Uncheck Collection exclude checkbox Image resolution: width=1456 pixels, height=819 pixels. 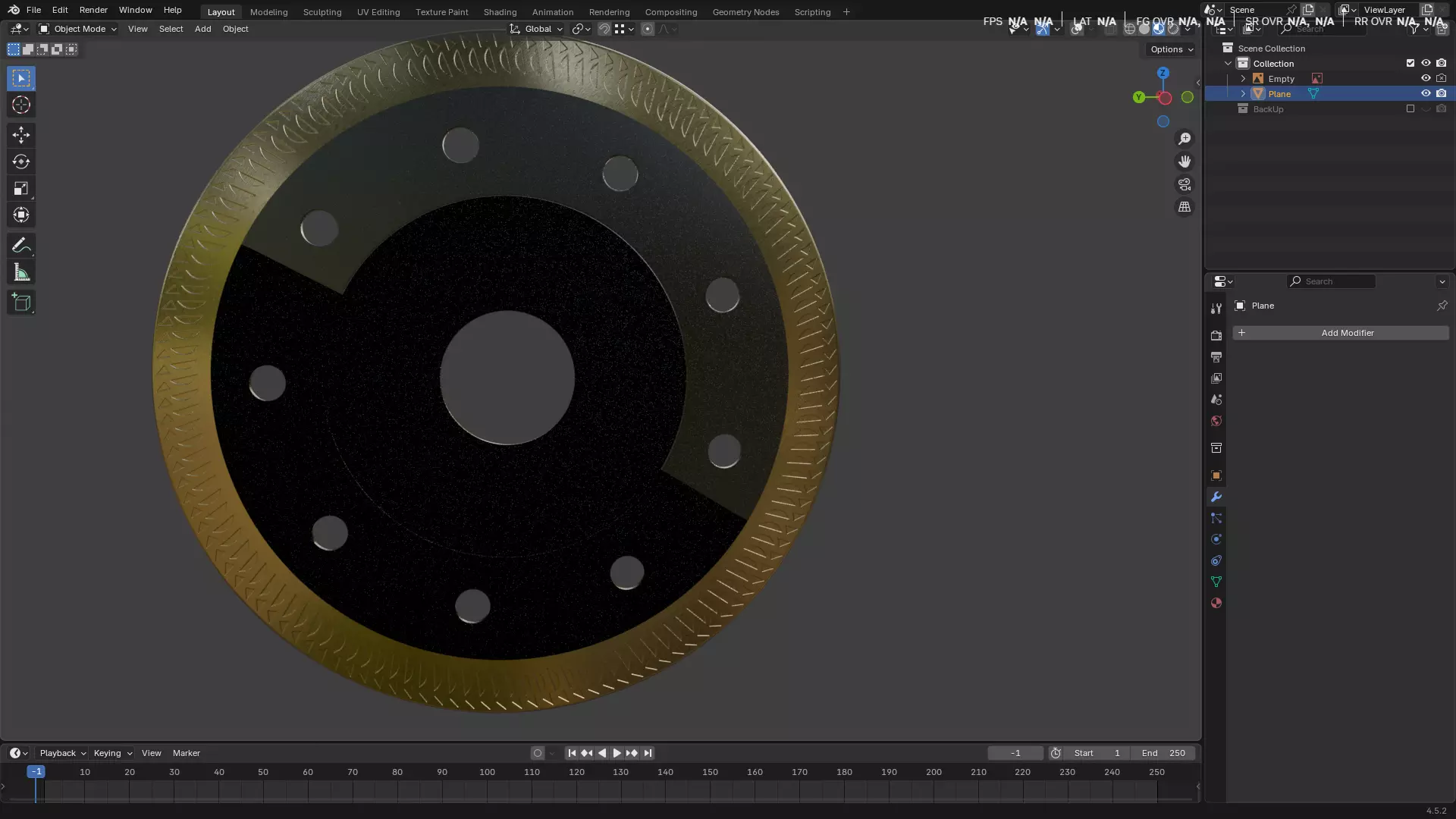1410,63
